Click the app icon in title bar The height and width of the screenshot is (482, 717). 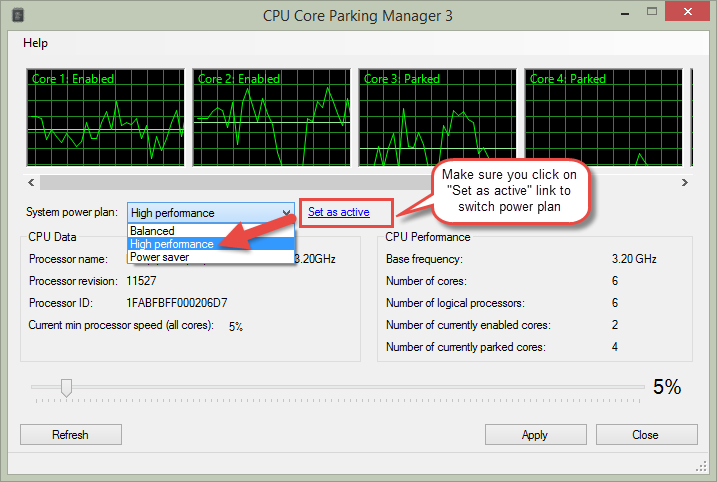point(18,15)
